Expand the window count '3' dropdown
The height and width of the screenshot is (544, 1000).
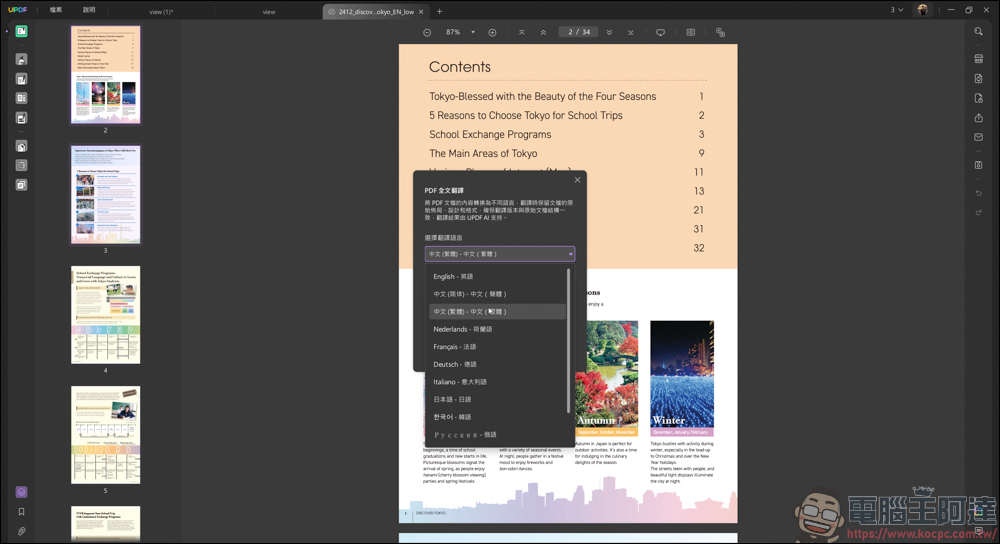(897, 10)
